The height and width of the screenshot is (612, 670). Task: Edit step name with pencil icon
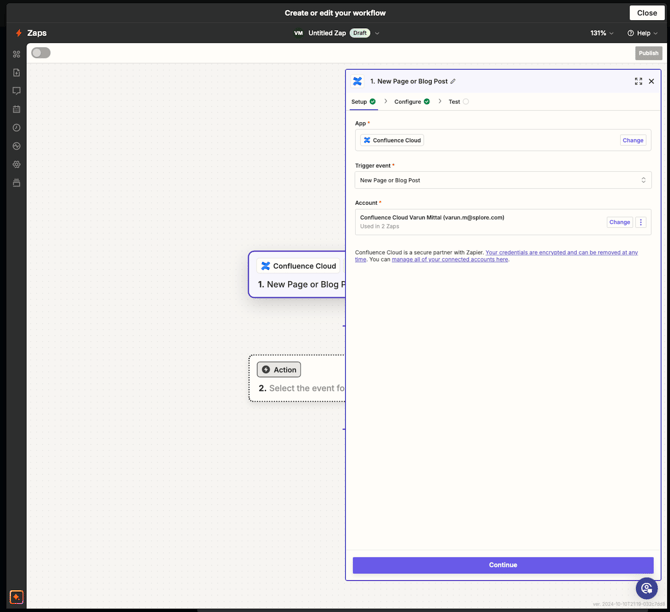pos(453,81)
